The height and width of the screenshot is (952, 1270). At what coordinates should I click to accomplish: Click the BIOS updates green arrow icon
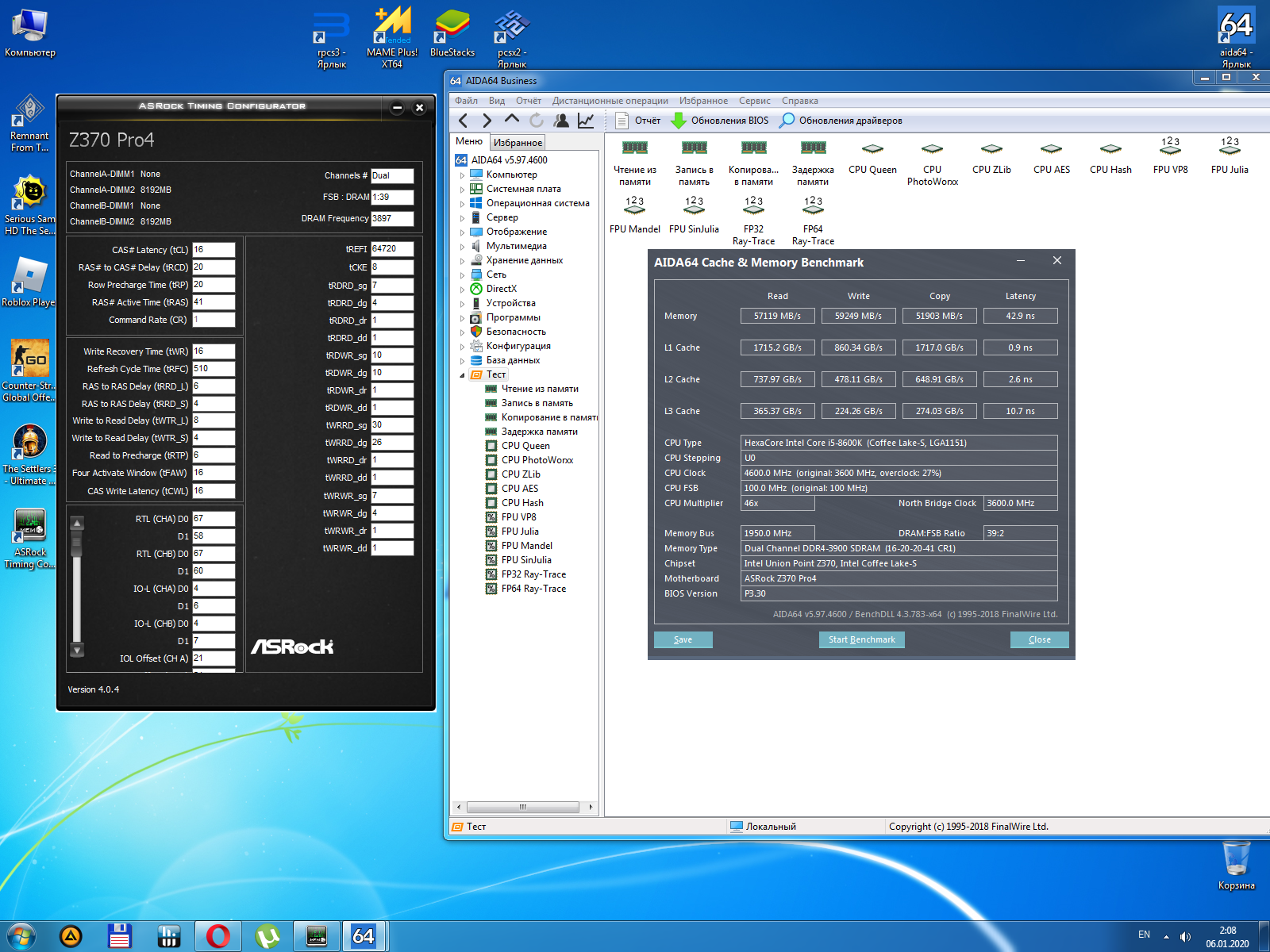[679, 121]
